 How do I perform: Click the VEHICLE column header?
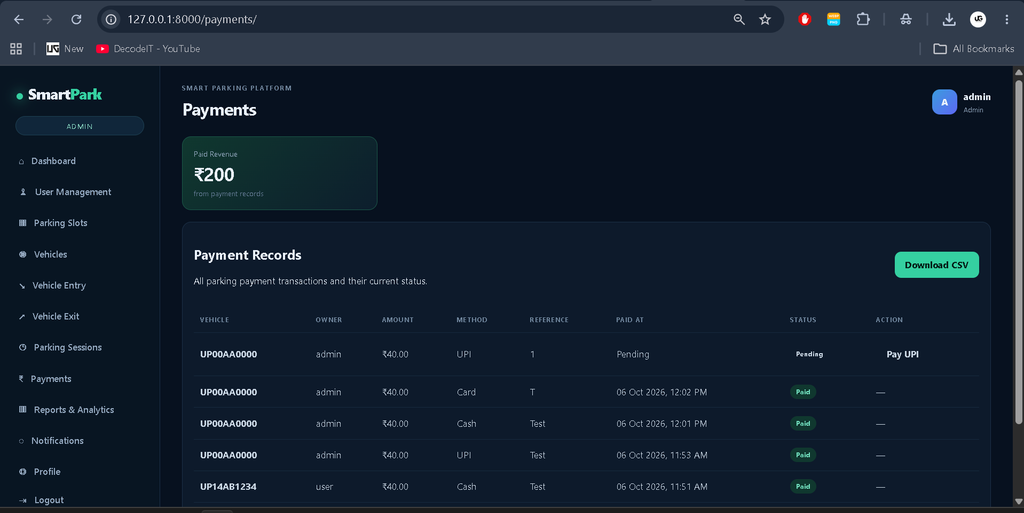[x=214, y=320]
